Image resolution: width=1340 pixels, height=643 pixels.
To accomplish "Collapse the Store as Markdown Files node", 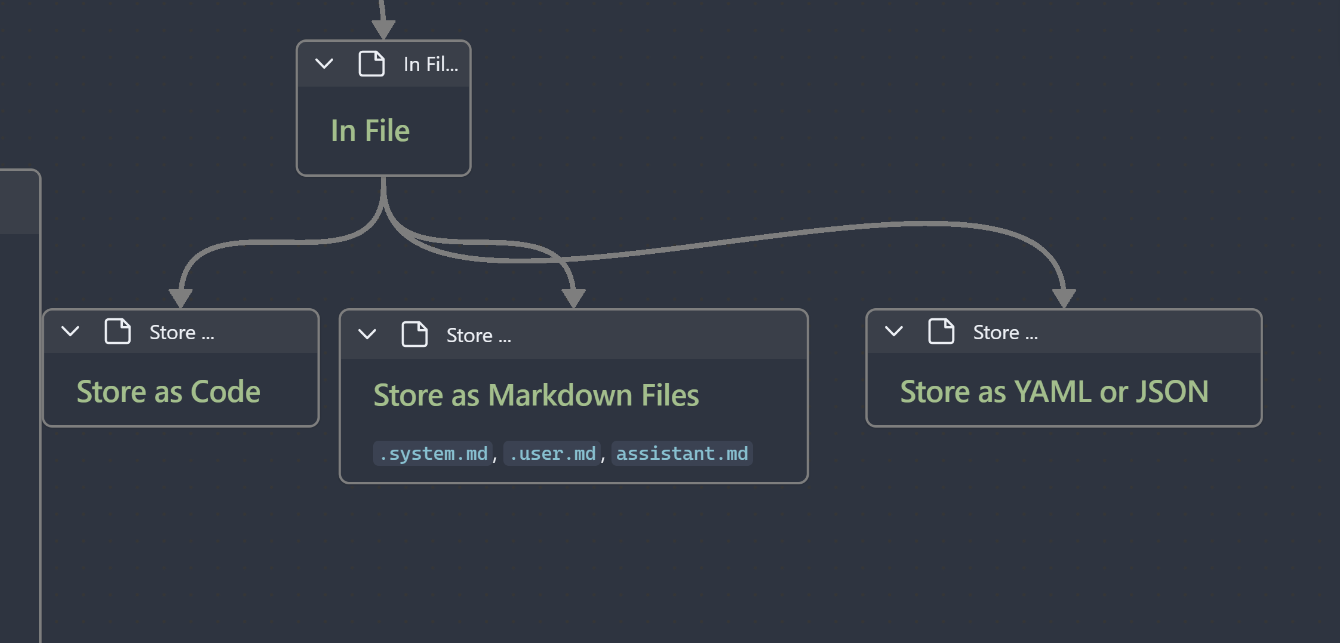I will click(367, 335).
